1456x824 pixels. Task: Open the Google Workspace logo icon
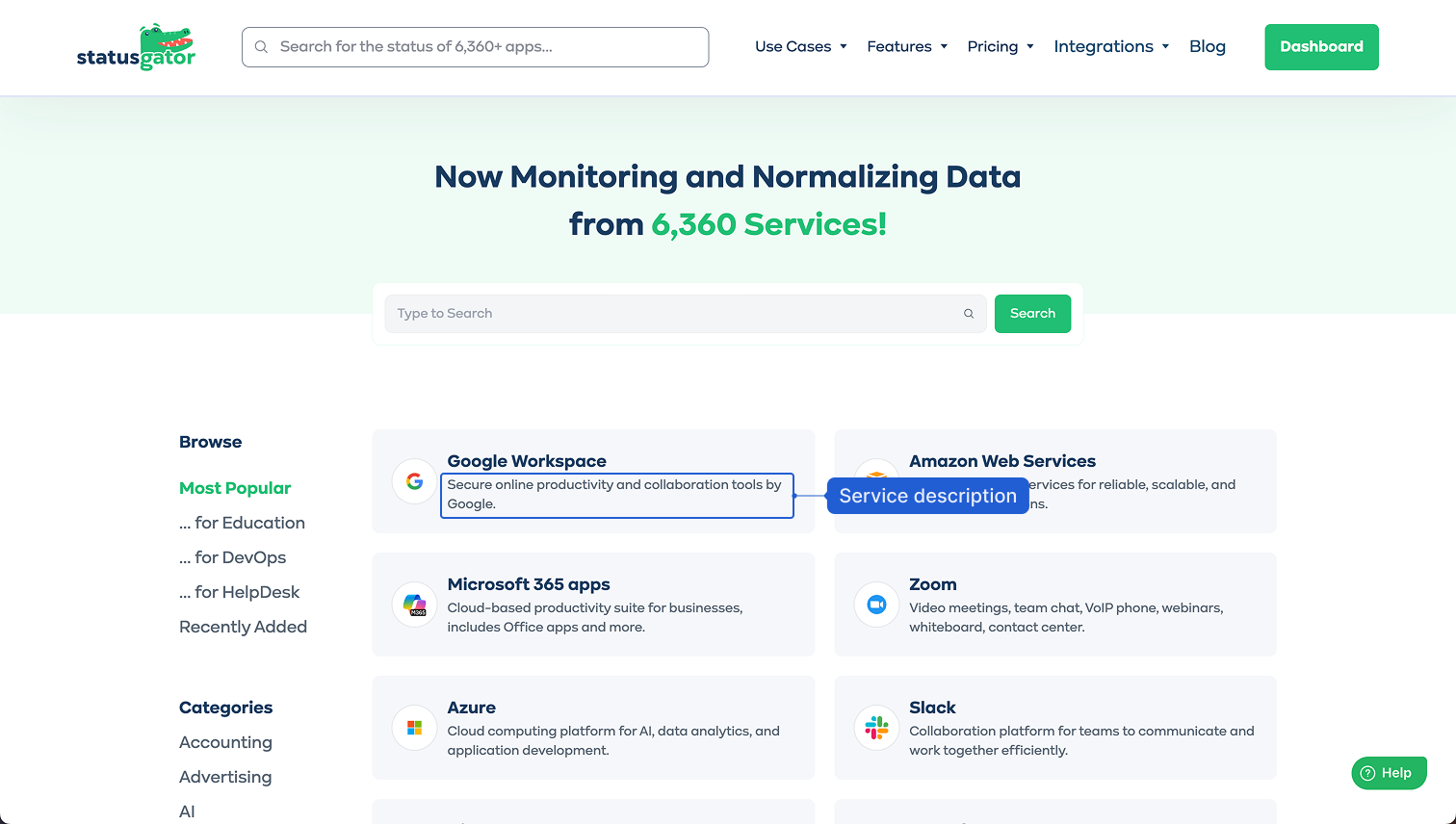(415, 481)
